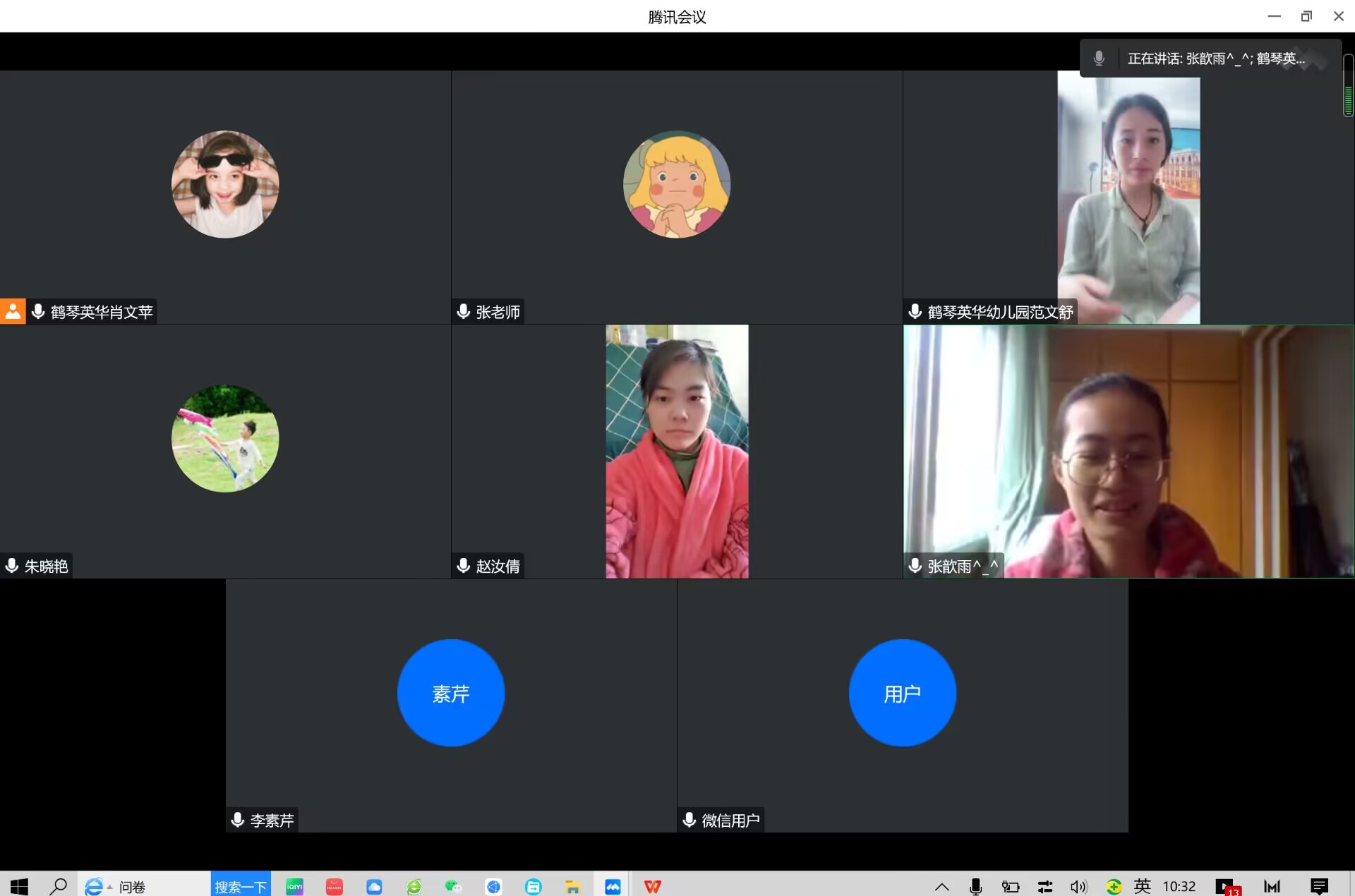The height and width of the screenshot is (896, 1355).
Task: Click the vertical scrollbar at right edge
Action: pyautogui.click(x=1348, y=85)
